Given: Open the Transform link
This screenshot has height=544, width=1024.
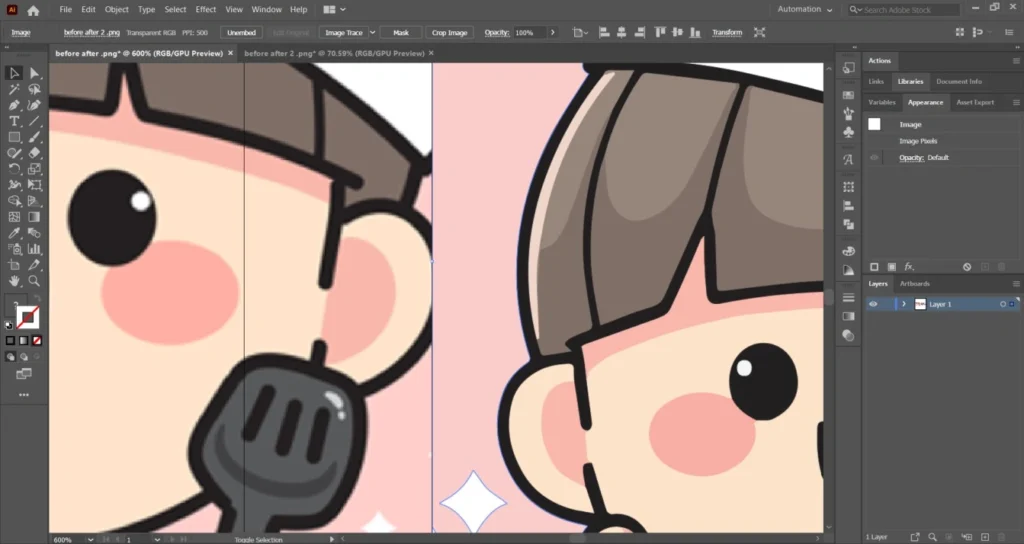Looking at the screenshot, I should tap(726, 32).
